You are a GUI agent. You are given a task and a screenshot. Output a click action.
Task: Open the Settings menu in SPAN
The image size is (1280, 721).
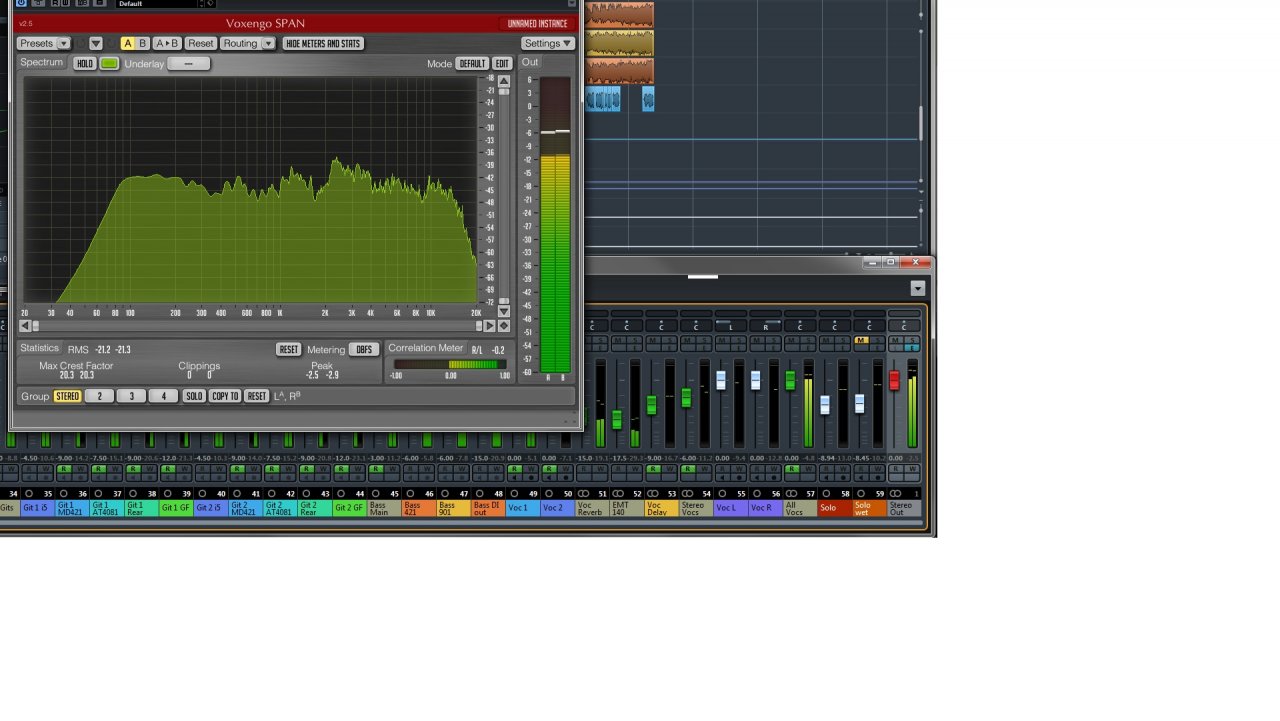tap(548, 44)
